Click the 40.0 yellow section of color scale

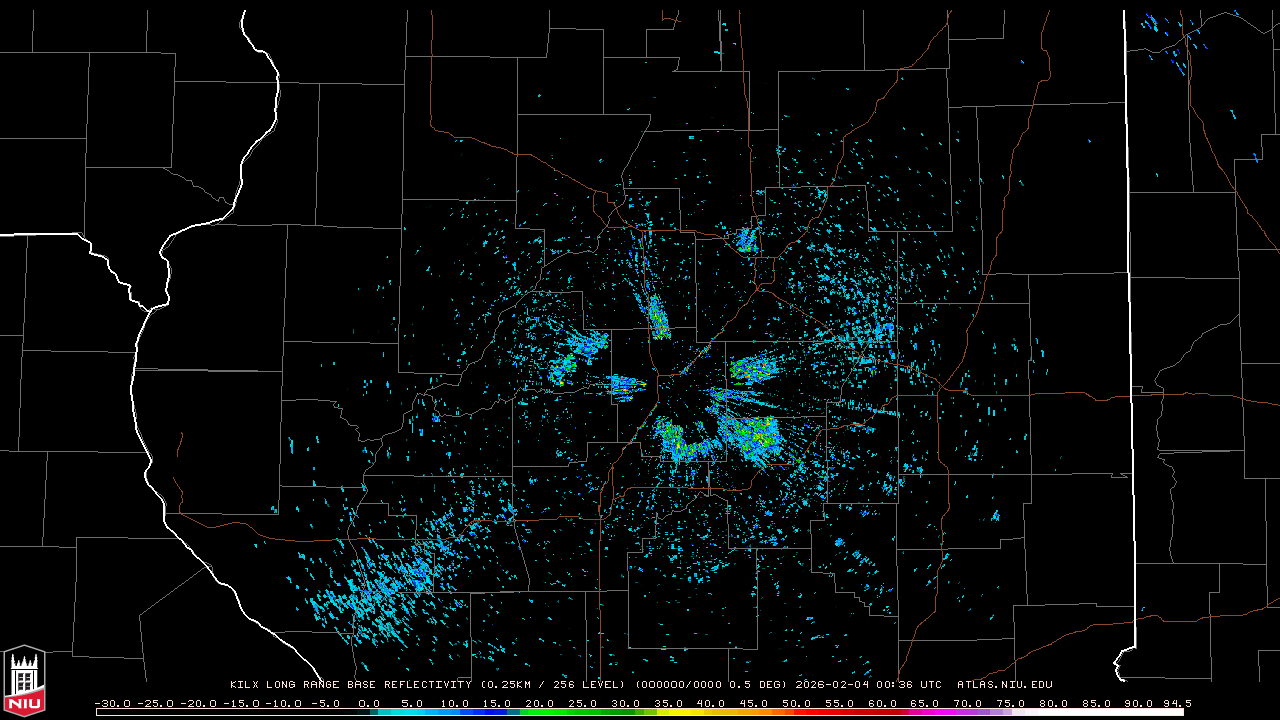(x=712, y=712)
